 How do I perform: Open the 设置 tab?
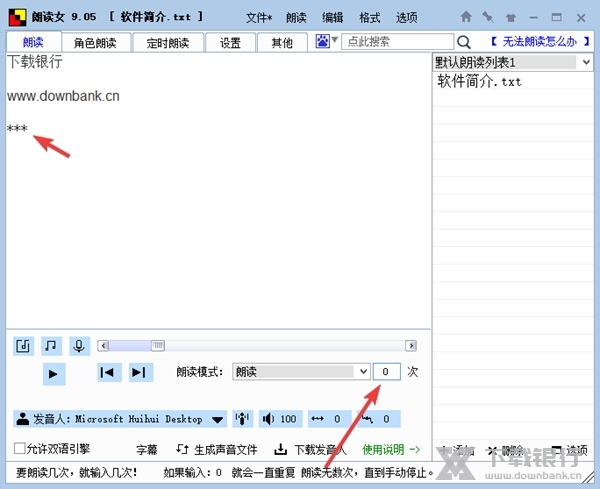tap(230, 43)
